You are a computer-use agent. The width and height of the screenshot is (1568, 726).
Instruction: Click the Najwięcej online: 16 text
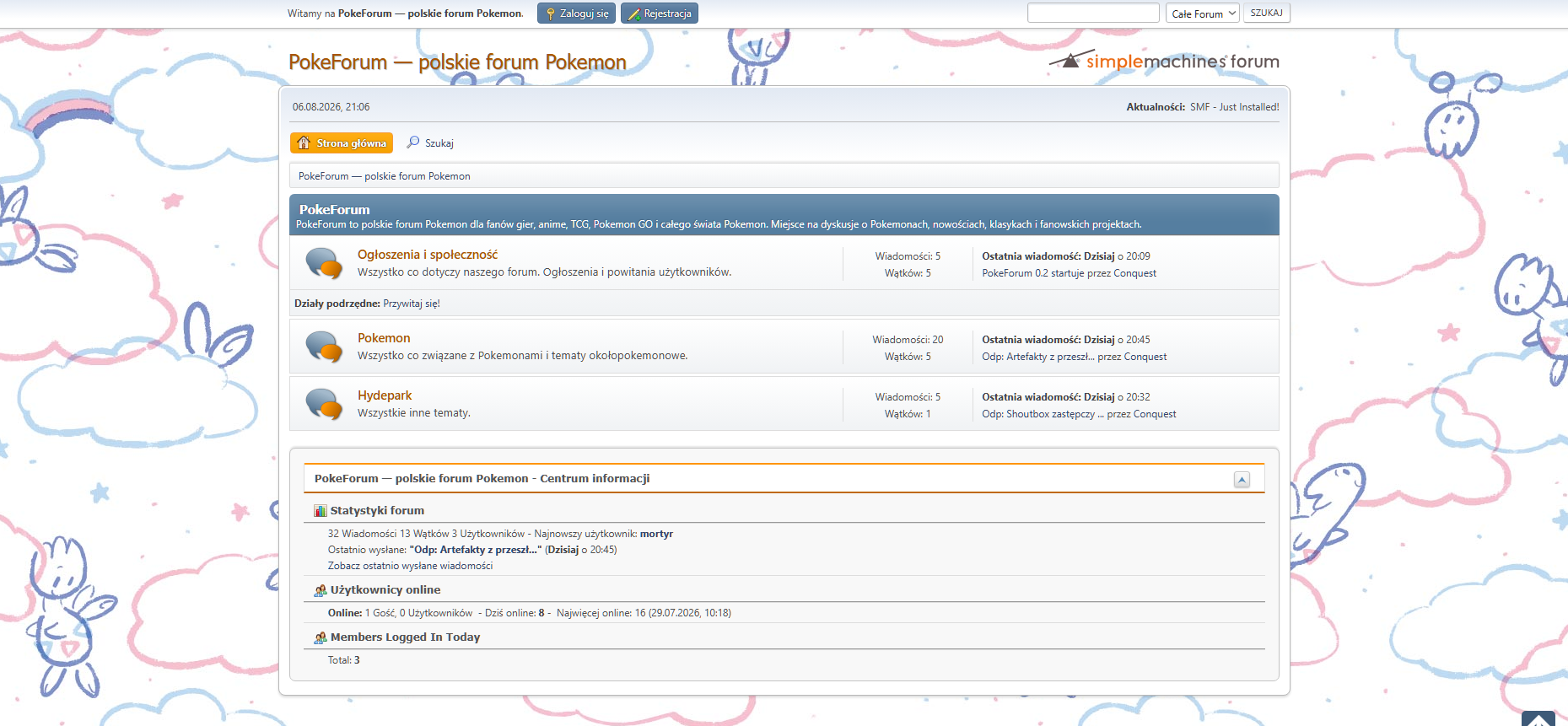coord(601,613)
